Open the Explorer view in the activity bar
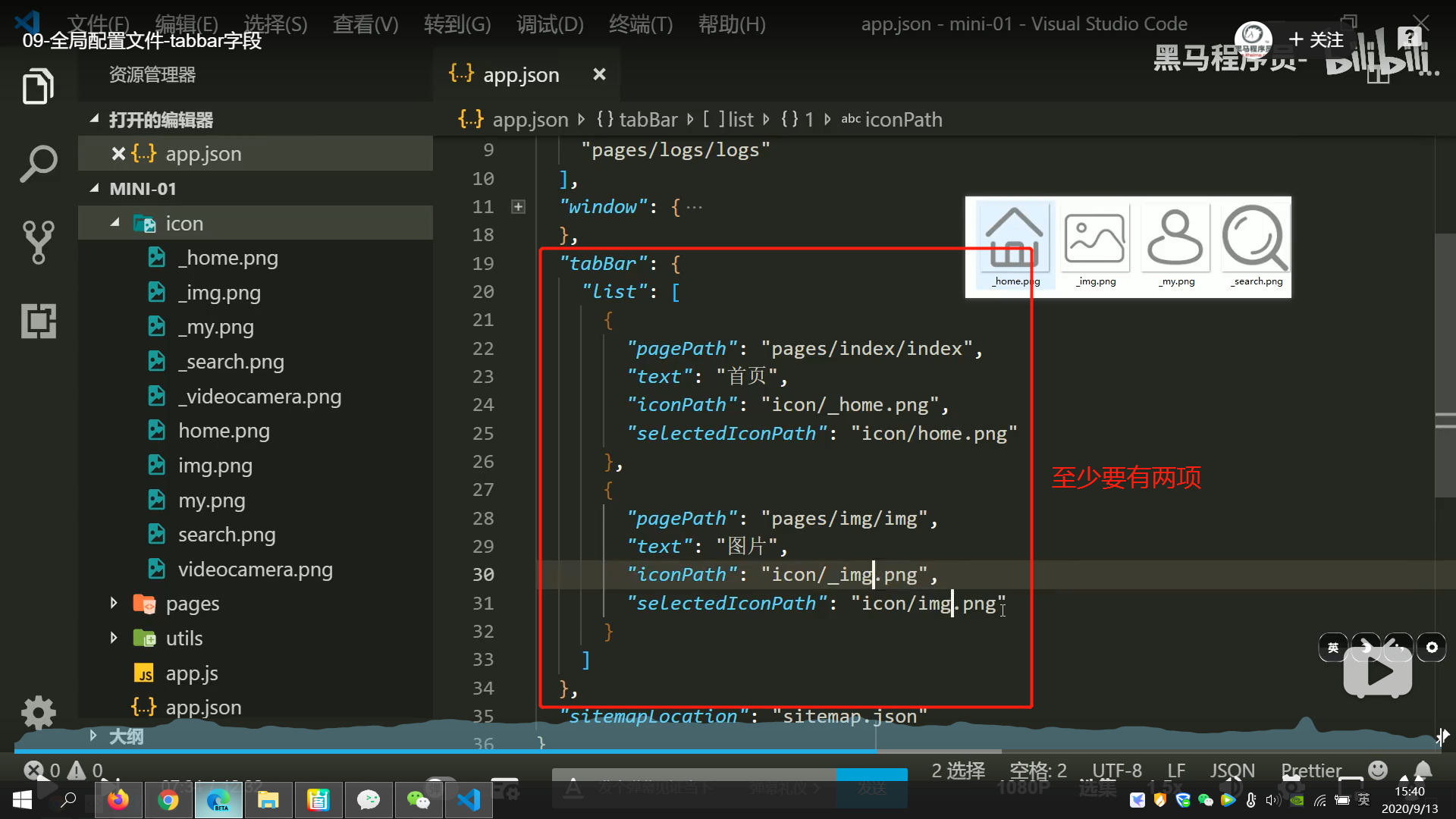The image size is (1456, 819). click(x=38, y=86)
